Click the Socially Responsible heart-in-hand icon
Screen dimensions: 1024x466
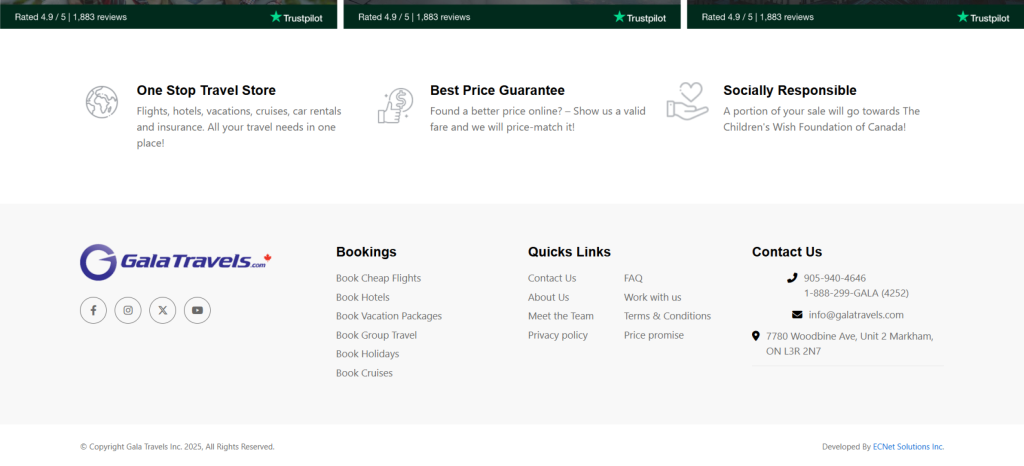[x=687, y=102]
